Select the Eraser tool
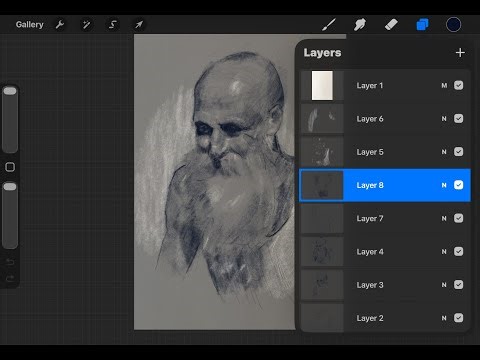The height and width of the screenshot is (360, 480). tap(391, 24)
